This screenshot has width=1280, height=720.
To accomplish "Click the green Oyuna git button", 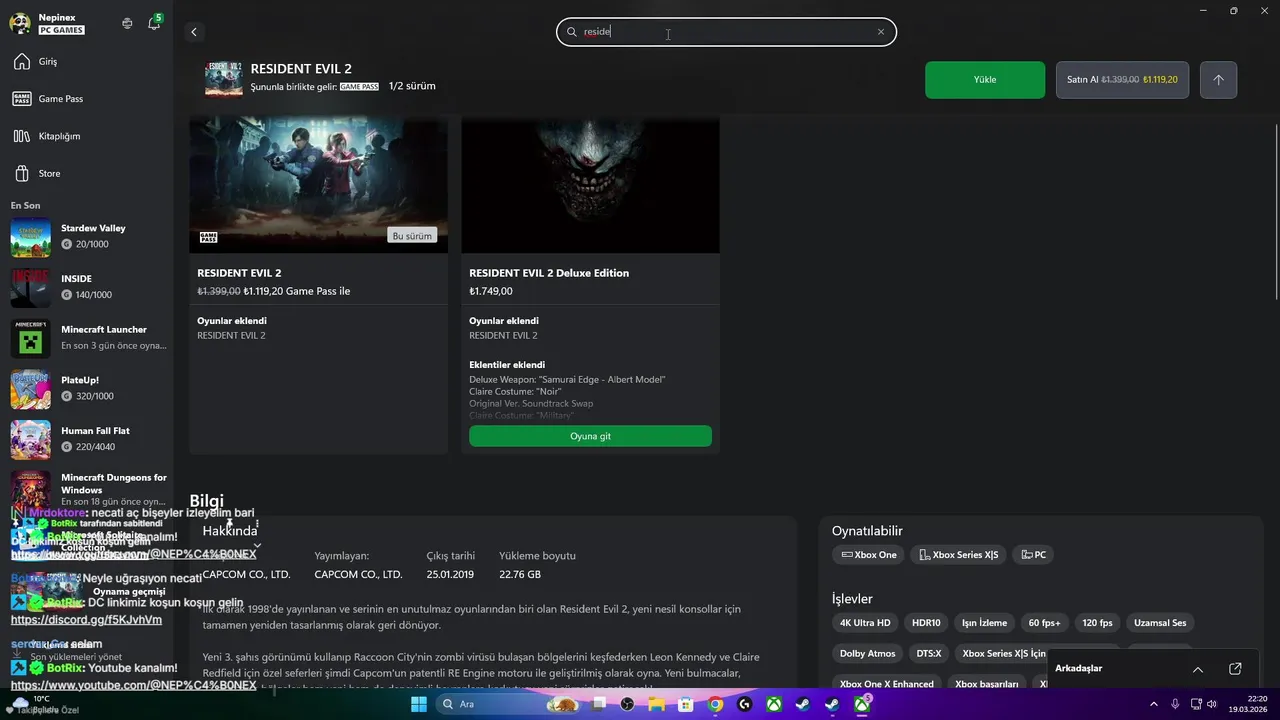I will pos(590,436).
